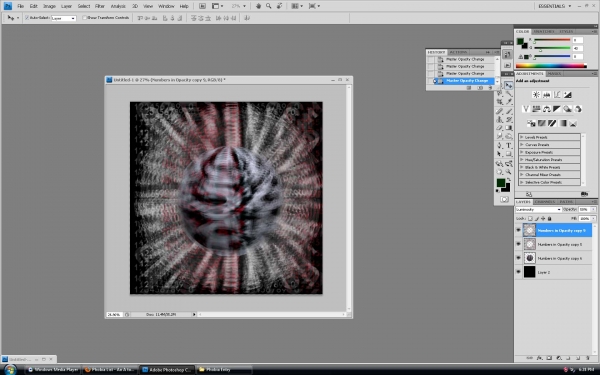The image size is (600, 375).
Task: Open the Image menu
Action: [49, 6]
